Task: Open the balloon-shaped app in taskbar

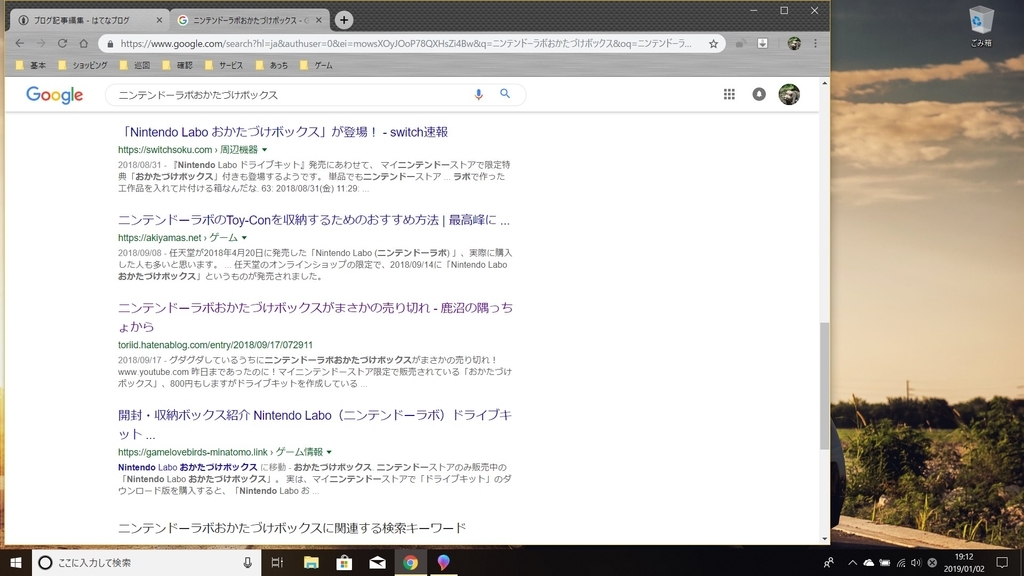Action: coord(443,562)
